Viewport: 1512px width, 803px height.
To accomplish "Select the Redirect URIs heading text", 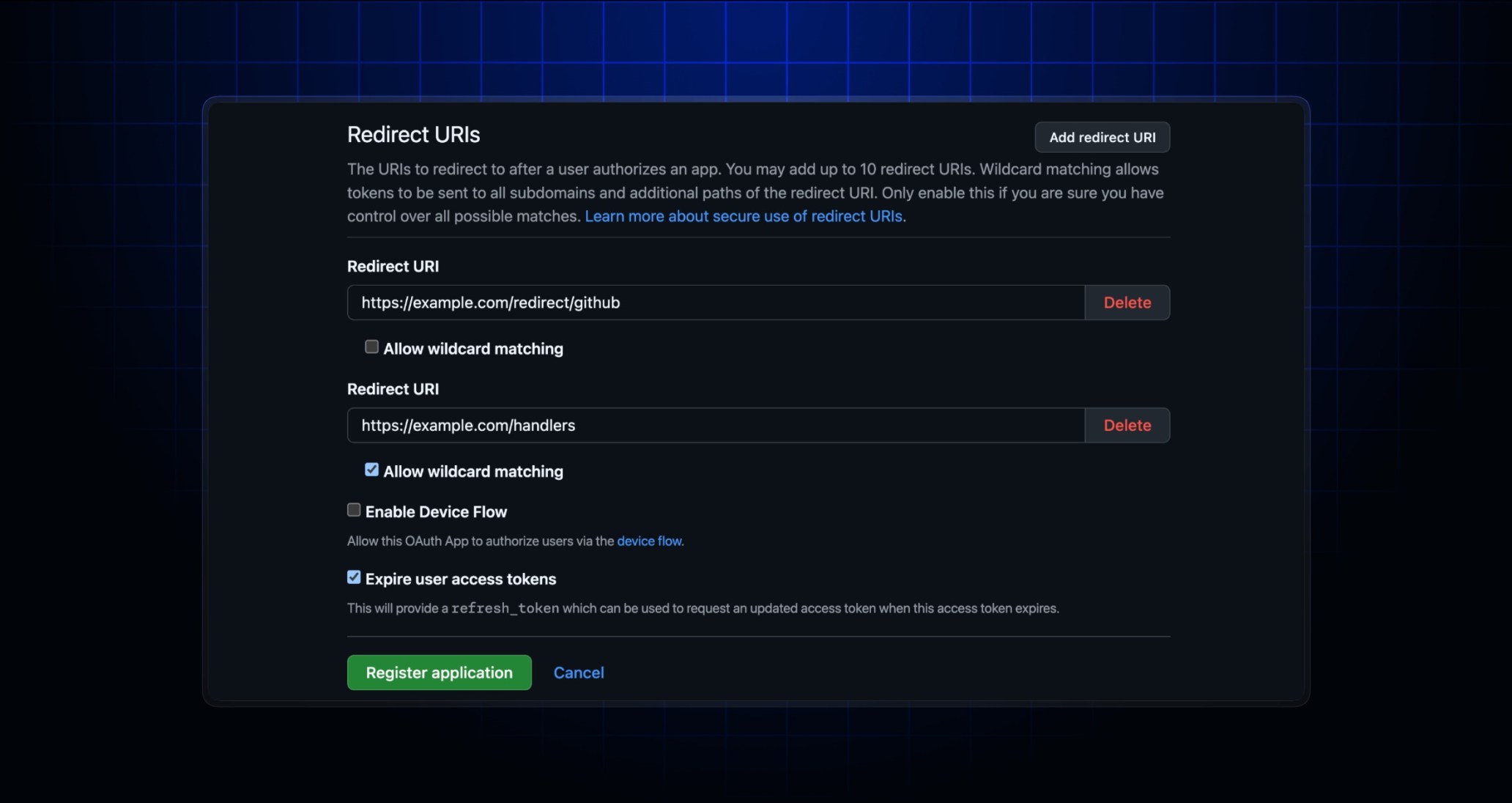I will click(x=413, y=135).
